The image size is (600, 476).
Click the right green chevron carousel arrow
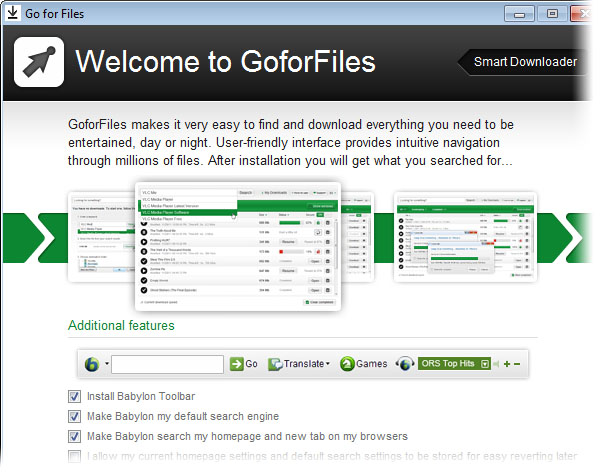(563, 238)
